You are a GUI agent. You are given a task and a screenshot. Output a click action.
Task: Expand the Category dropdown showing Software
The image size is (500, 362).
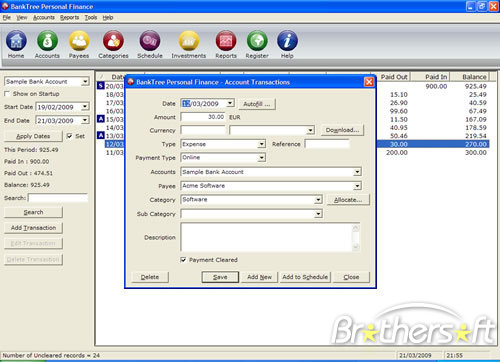(318, 200)
